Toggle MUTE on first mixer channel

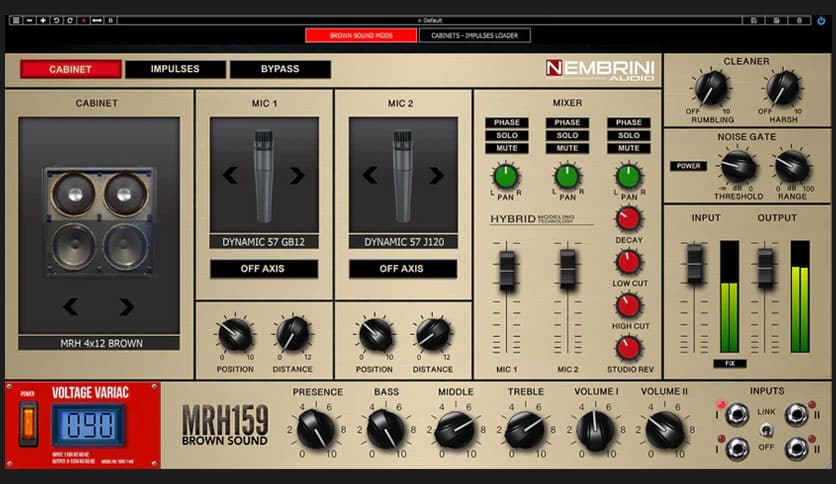507,148
